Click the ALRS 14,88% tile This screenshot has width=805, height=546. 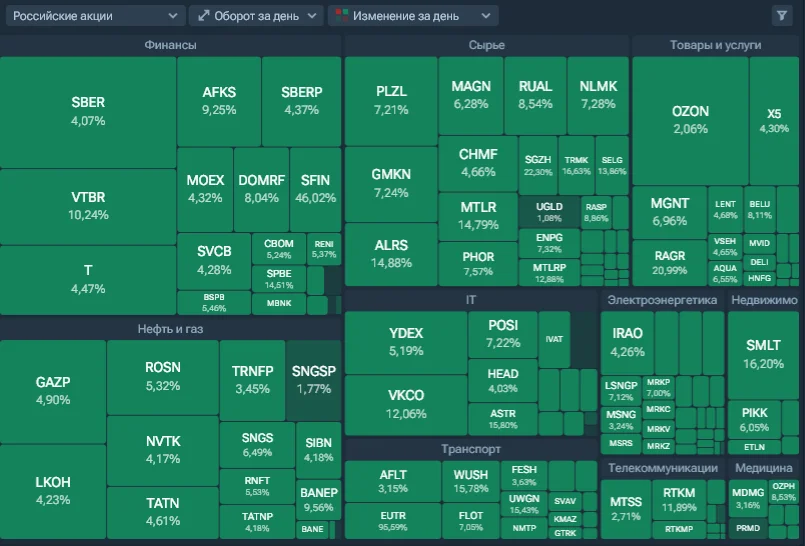391,254
